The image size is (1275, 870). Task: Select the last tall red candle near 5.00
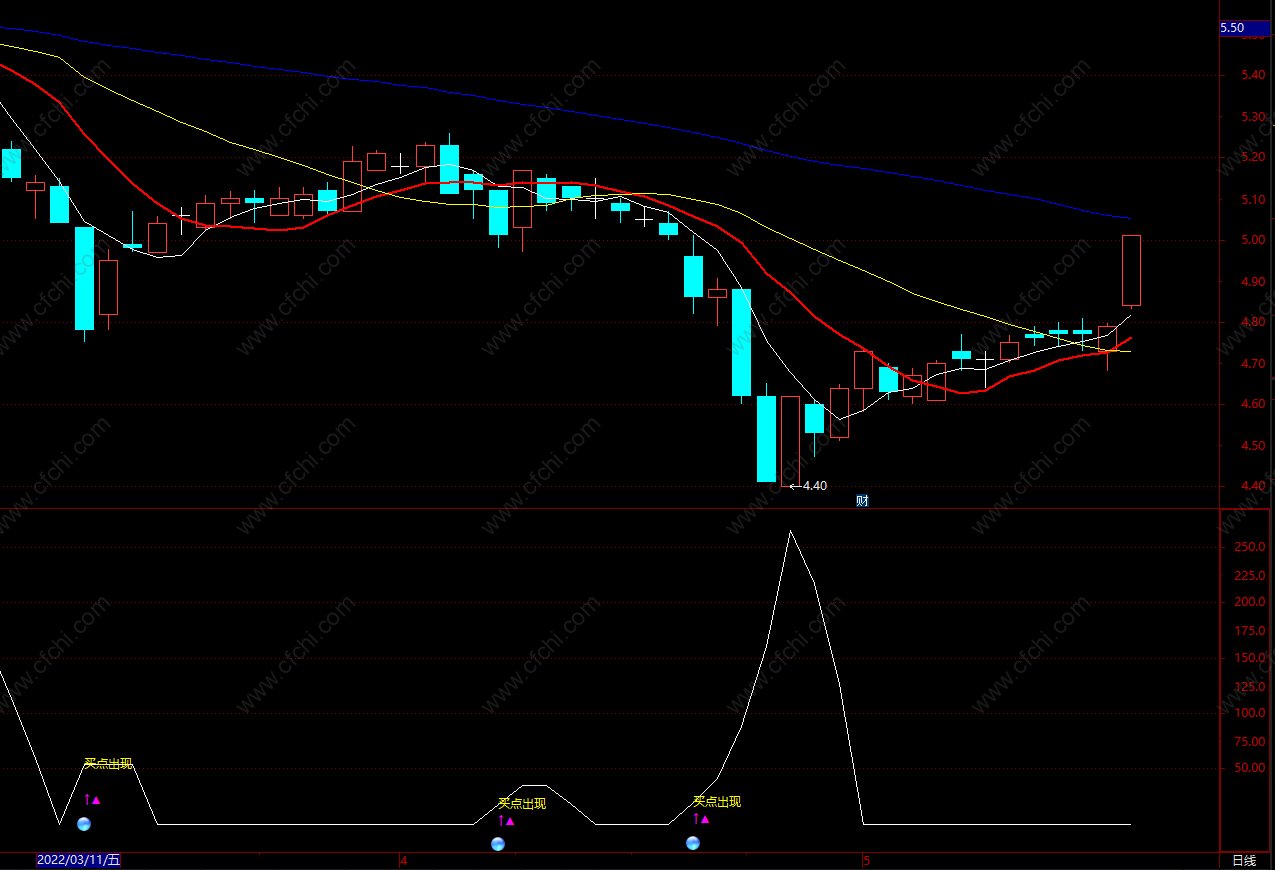pyautogui.click(x=1131, y=270)
